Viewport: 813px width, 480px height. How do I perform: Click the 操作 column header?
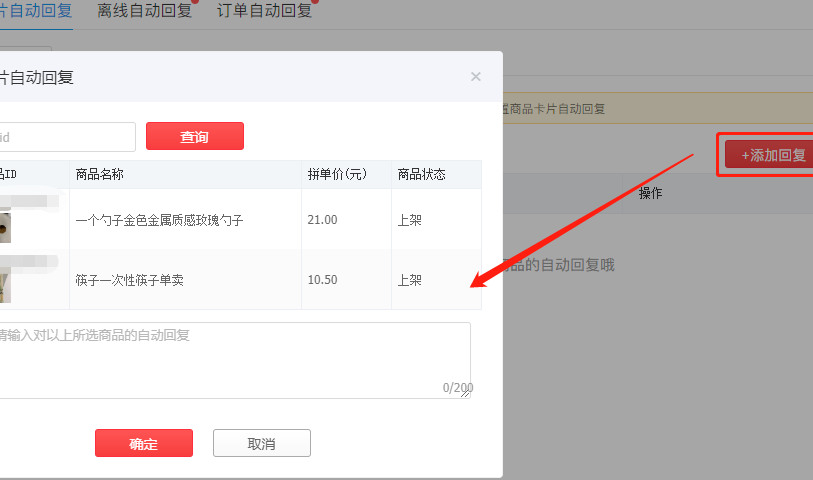(x=651, y=193)
